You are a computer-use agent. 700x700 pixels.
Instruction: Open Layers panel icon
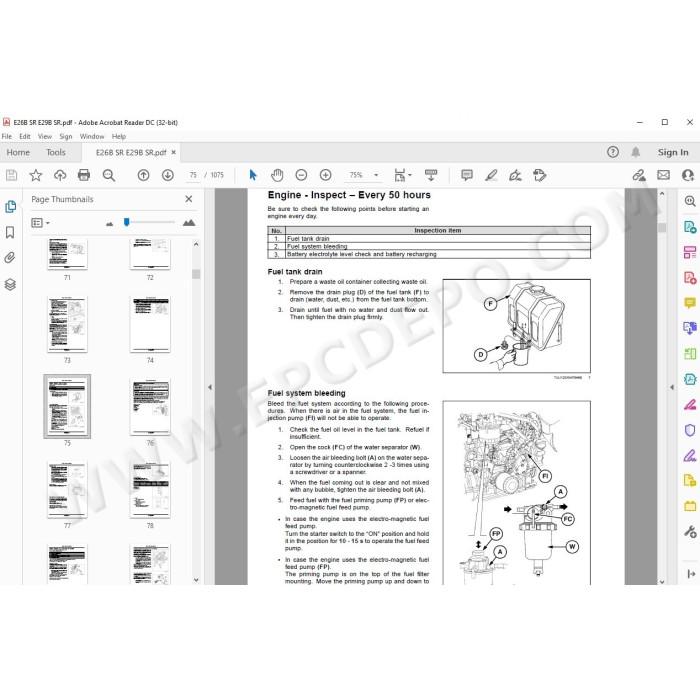10,284
